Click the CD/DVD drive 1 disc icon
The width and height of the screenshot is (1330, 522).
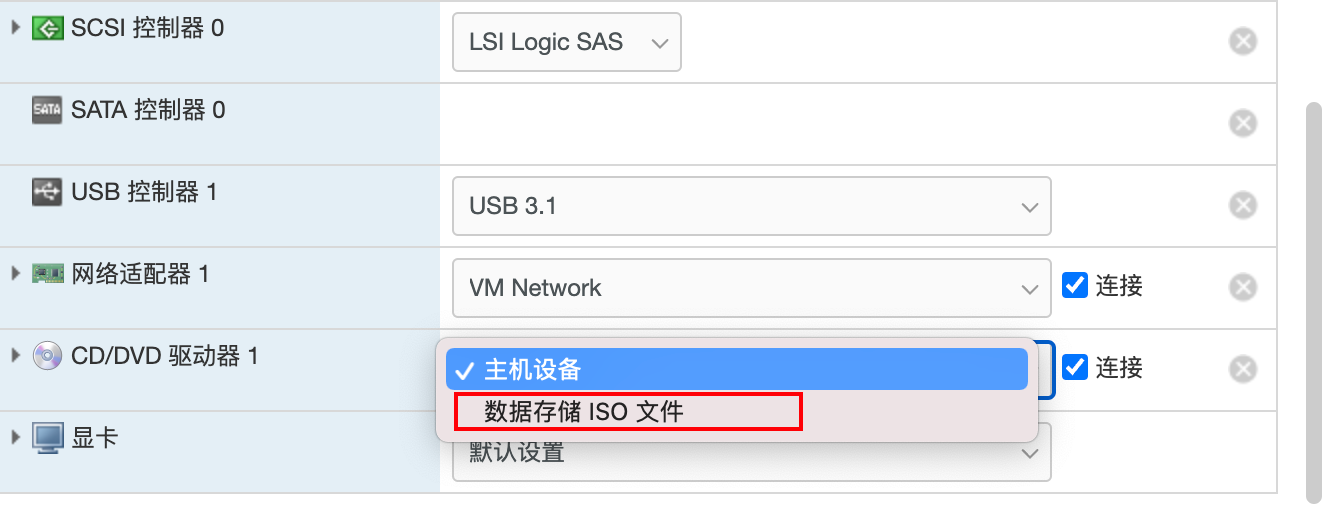point(47,355)
